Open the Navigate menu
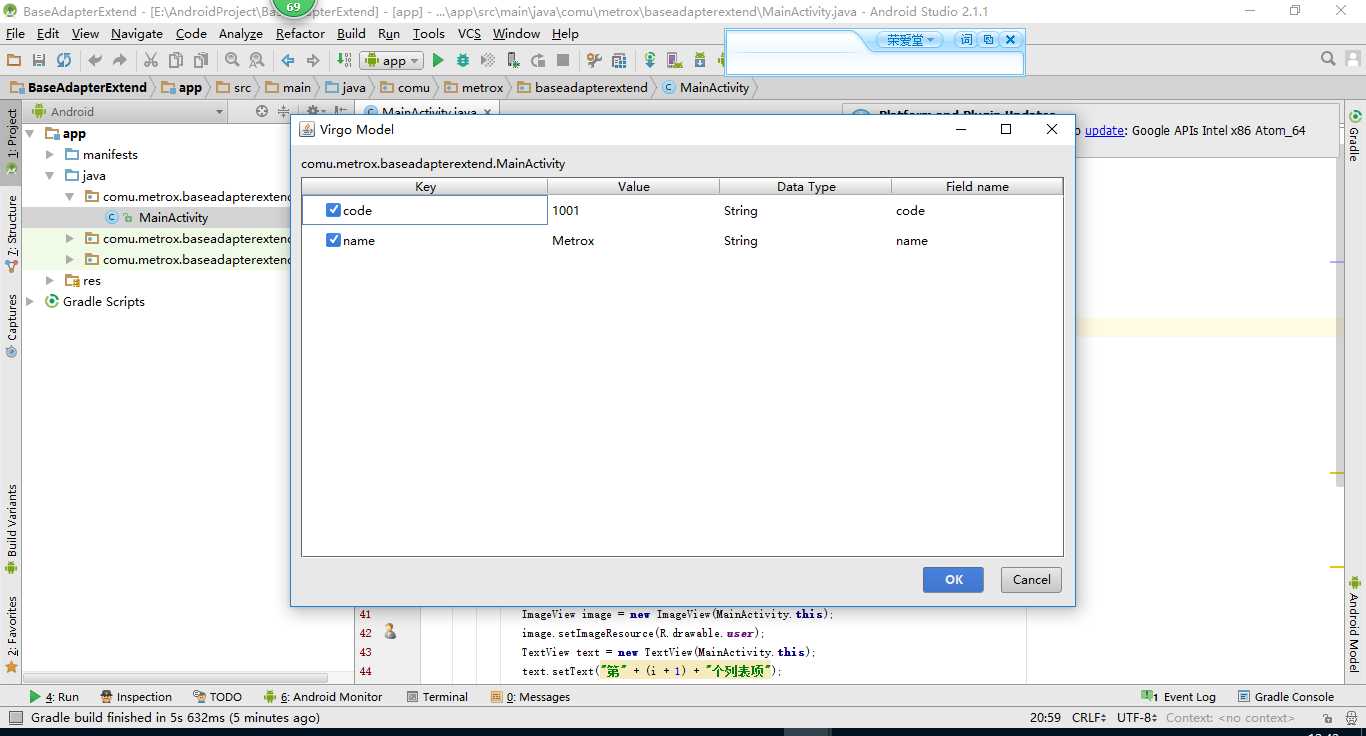 [x=136, y=33]
